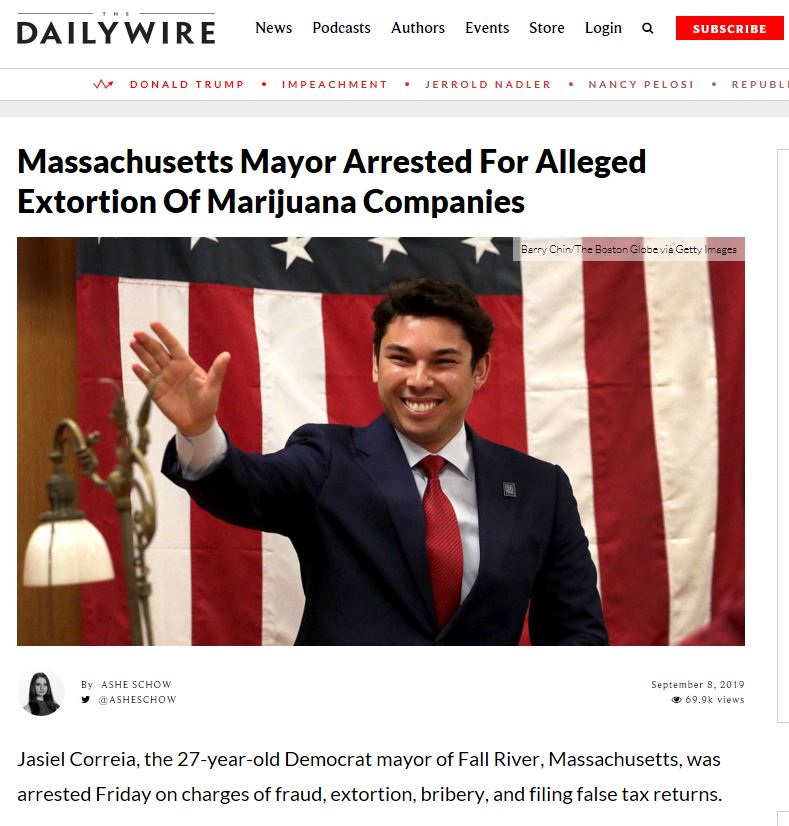789x826 pixels.
Task: Click the eye views icon
Action: pos(676,700)
